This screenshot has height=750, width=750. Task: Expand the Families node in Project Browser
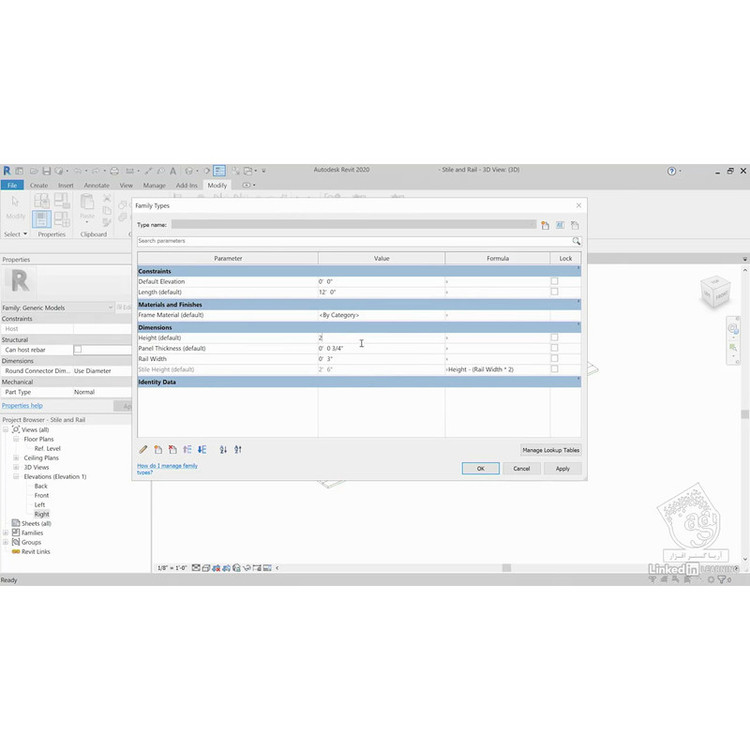[x=6, y=533]
